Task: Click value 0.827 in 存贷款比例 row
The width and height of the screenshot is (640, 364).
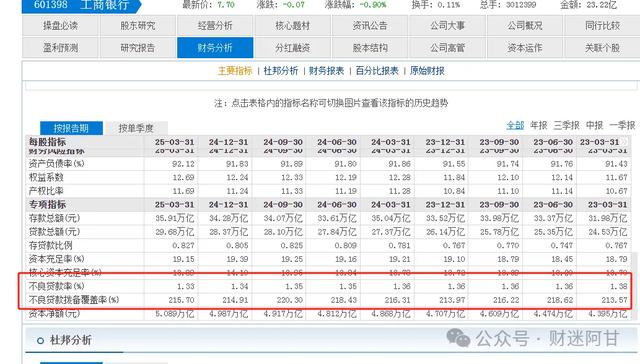Action: click(x=183, y=246)
